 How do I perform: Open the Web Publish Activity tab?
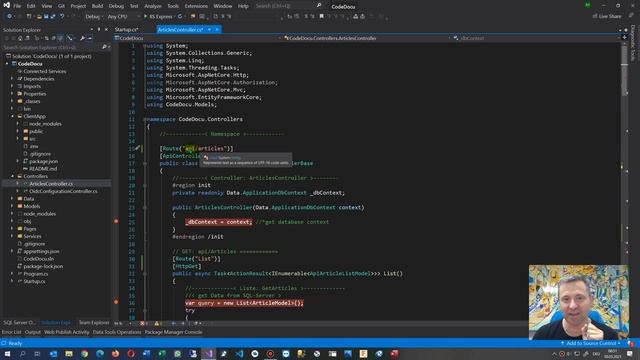point(67,332)
